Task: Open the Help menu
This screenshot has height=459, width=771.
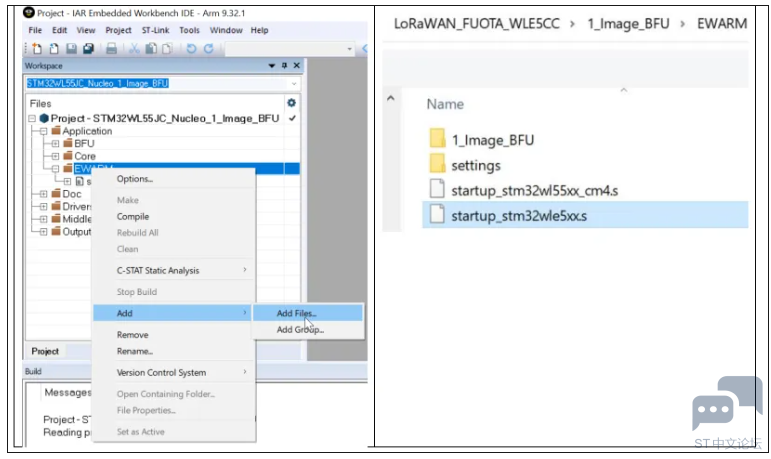Action: [260, 30]
